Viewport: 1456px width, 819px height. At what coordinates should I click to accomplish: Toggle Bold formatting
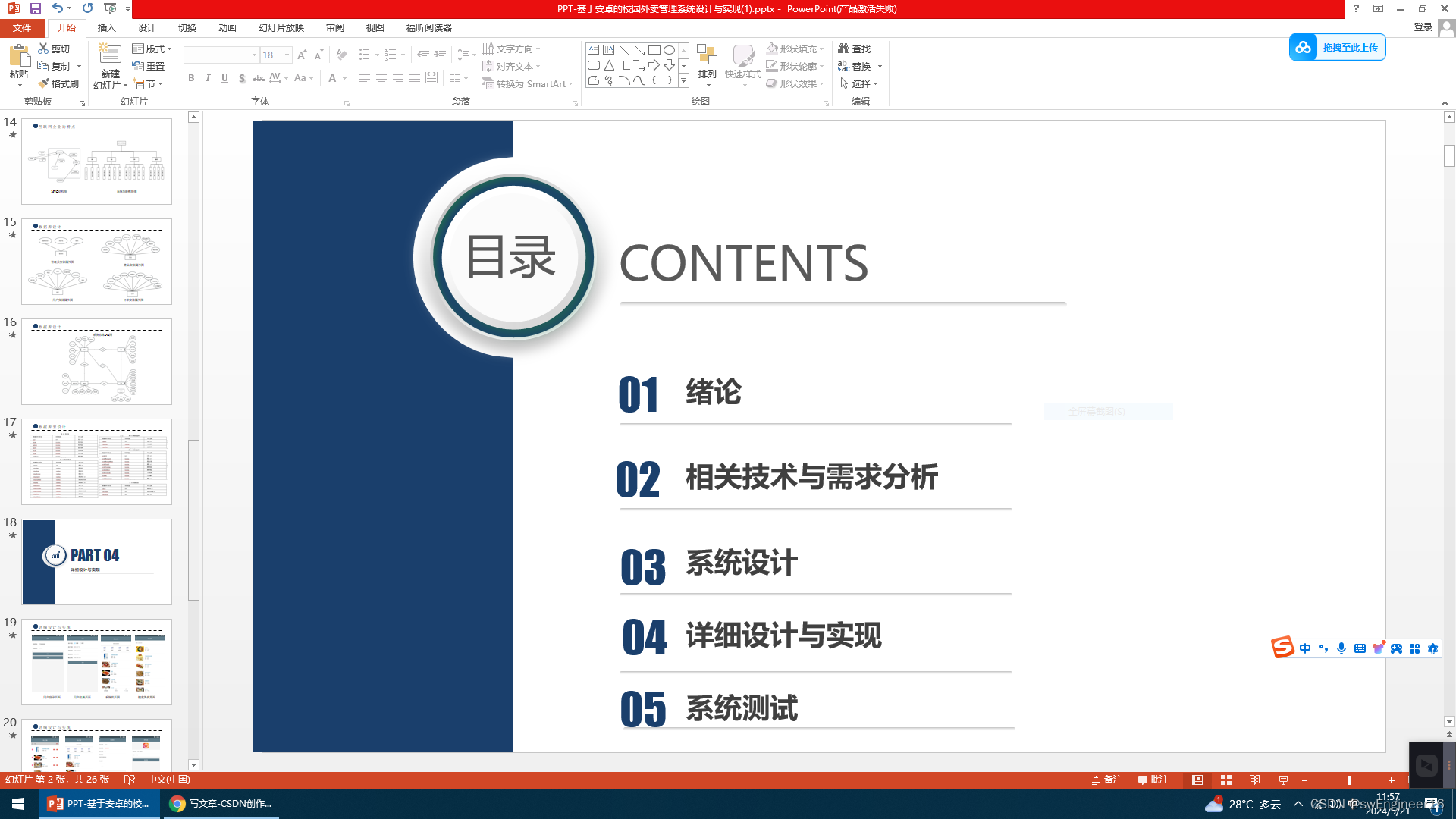pyautogui.click(x=191, y=77)
